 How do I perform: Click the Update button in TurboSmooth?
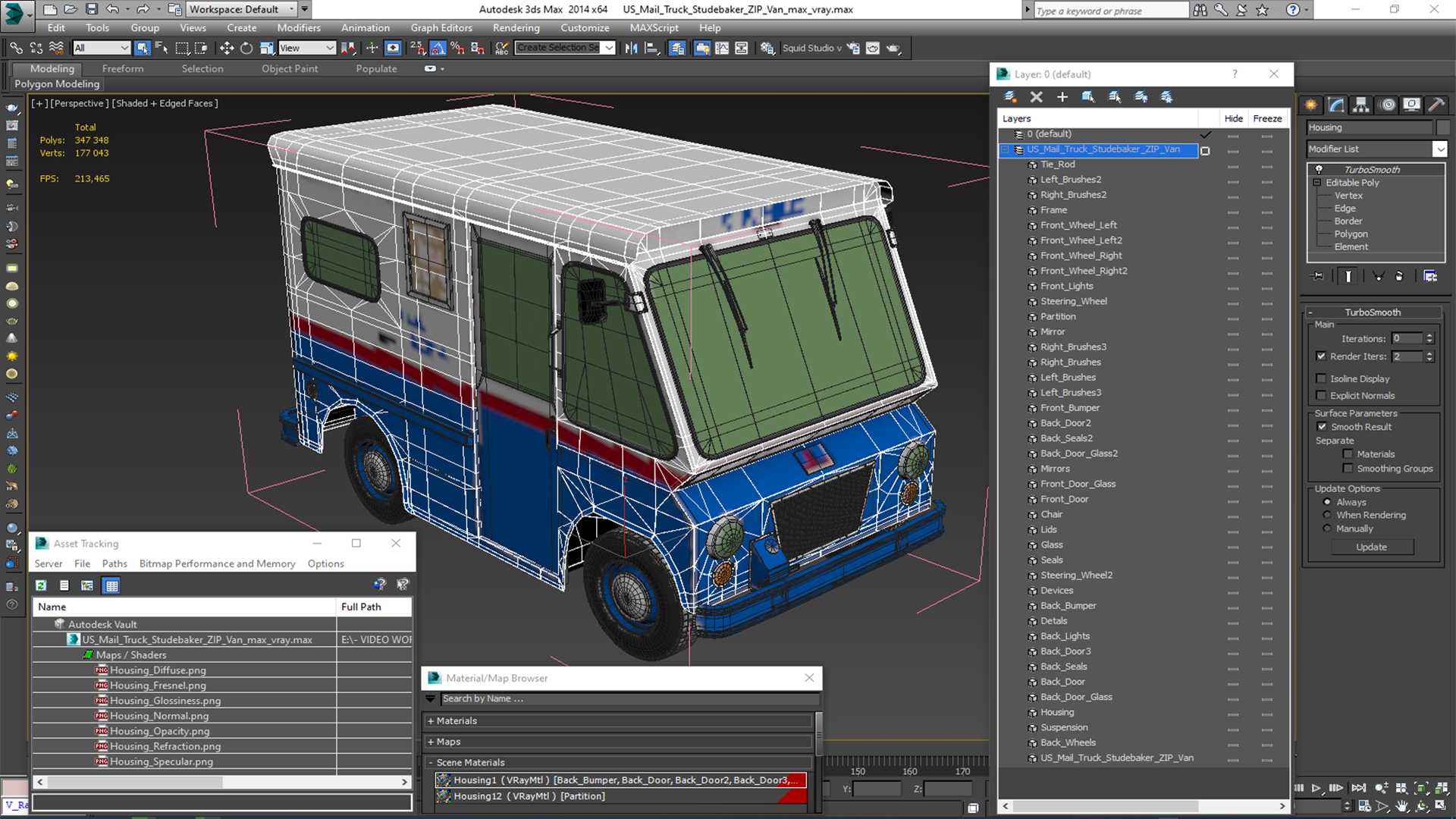coord(1371,547)
